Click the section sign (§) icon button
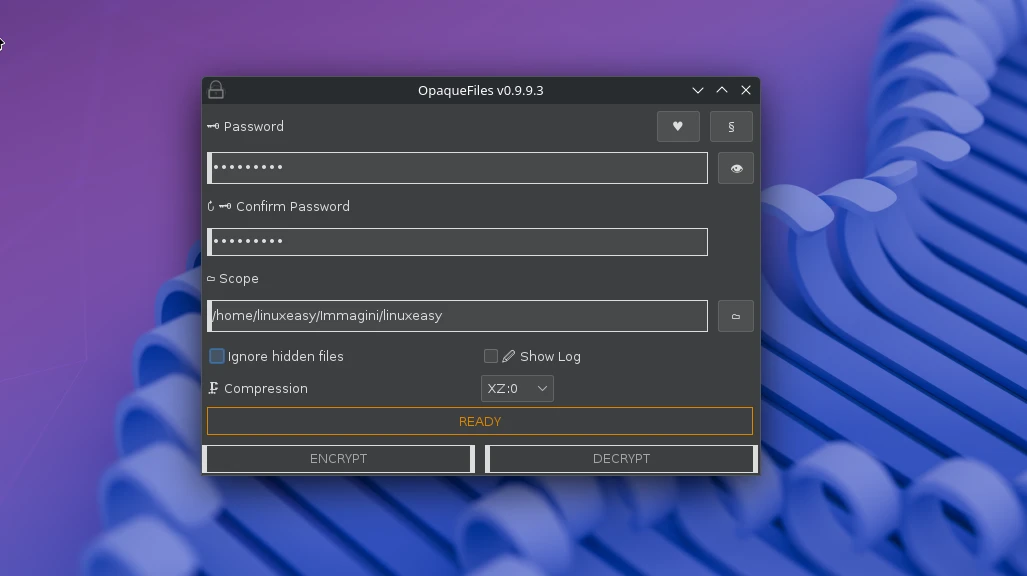 (x=731, y=127)
